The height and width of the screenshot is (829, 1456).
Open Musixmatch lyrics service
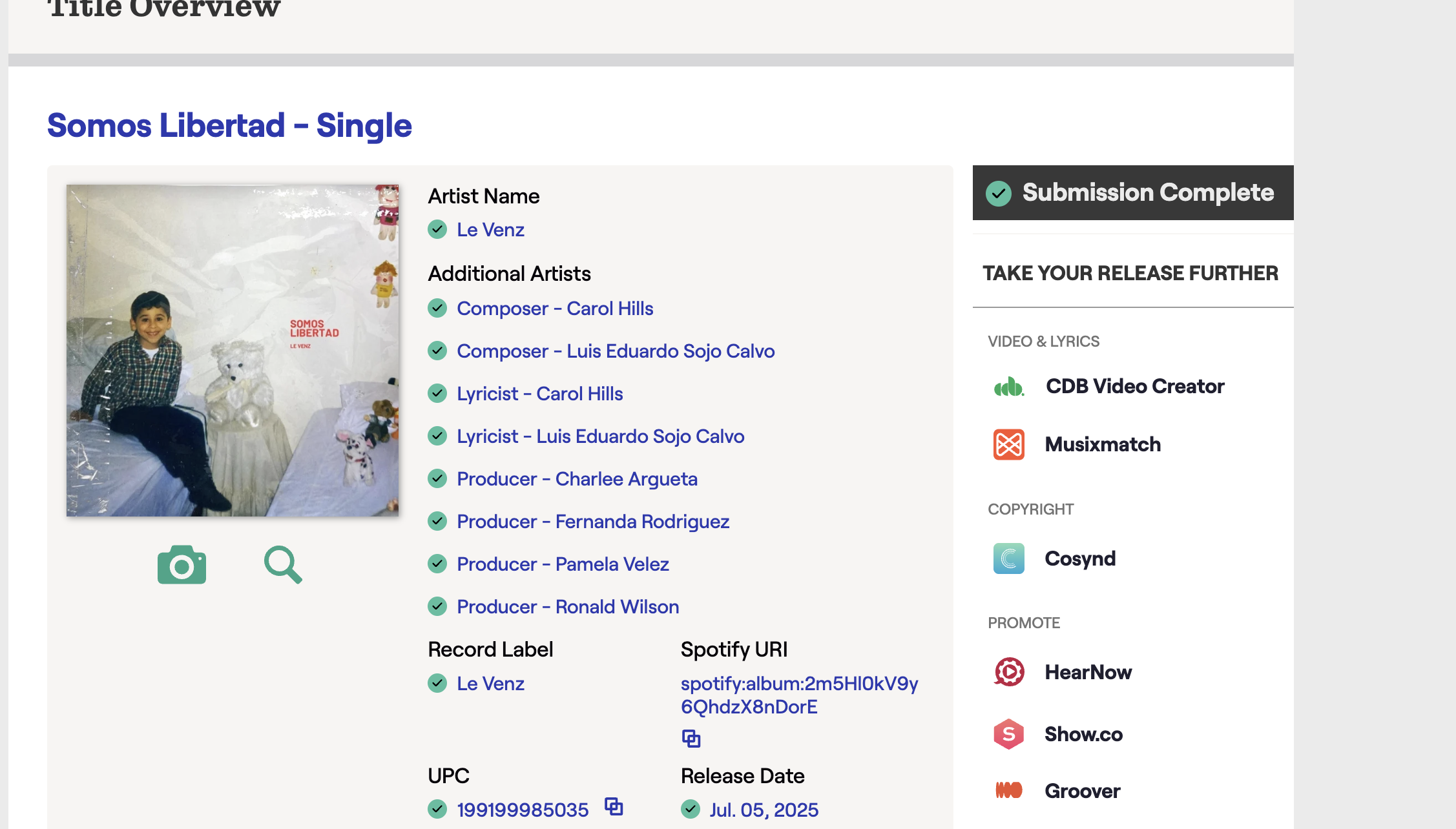click(x=1103, y=444)
